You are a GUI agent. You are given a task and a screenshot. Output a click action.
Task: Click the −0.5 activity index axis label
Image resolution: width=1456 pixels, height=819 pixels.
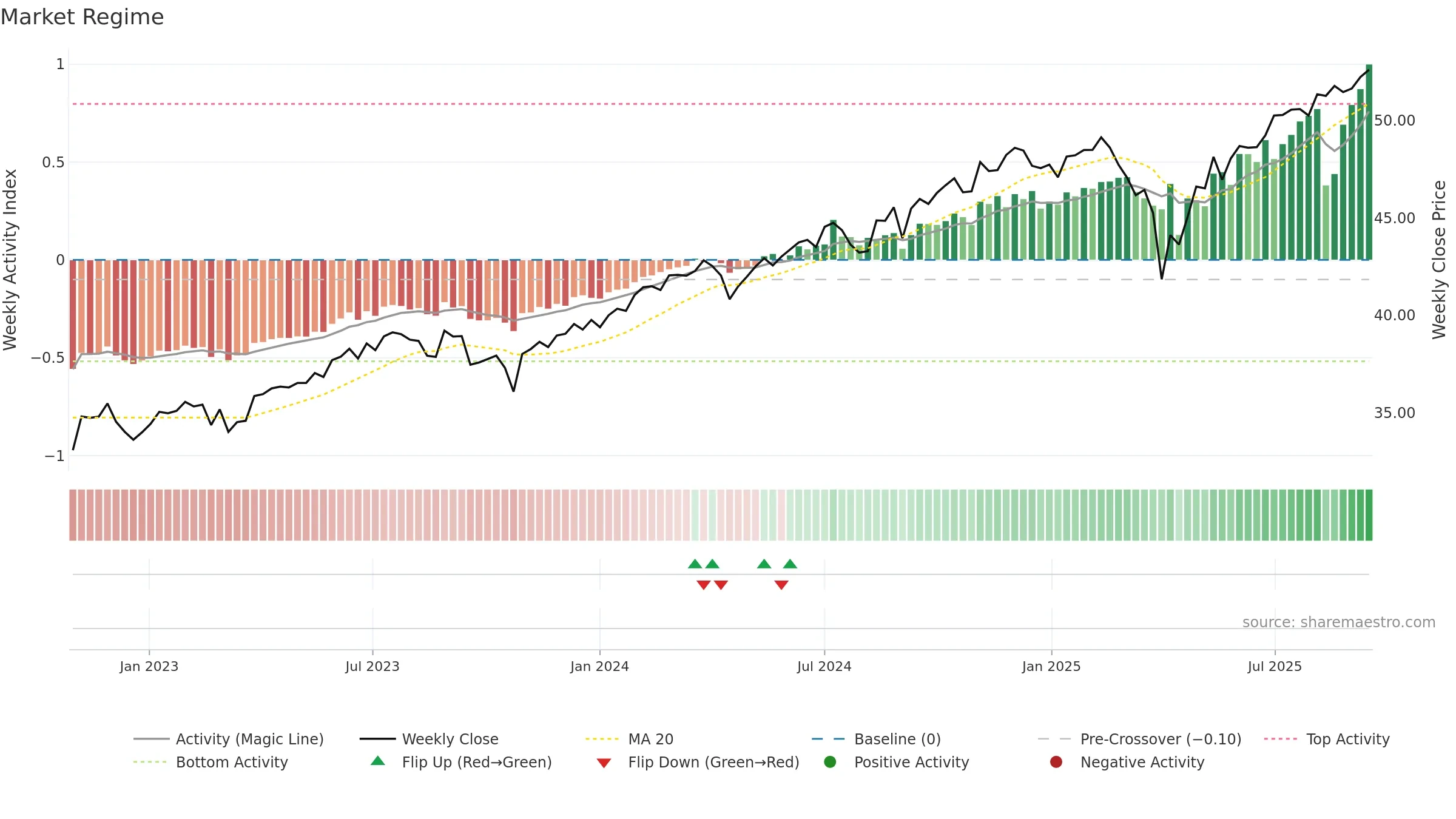48,358
